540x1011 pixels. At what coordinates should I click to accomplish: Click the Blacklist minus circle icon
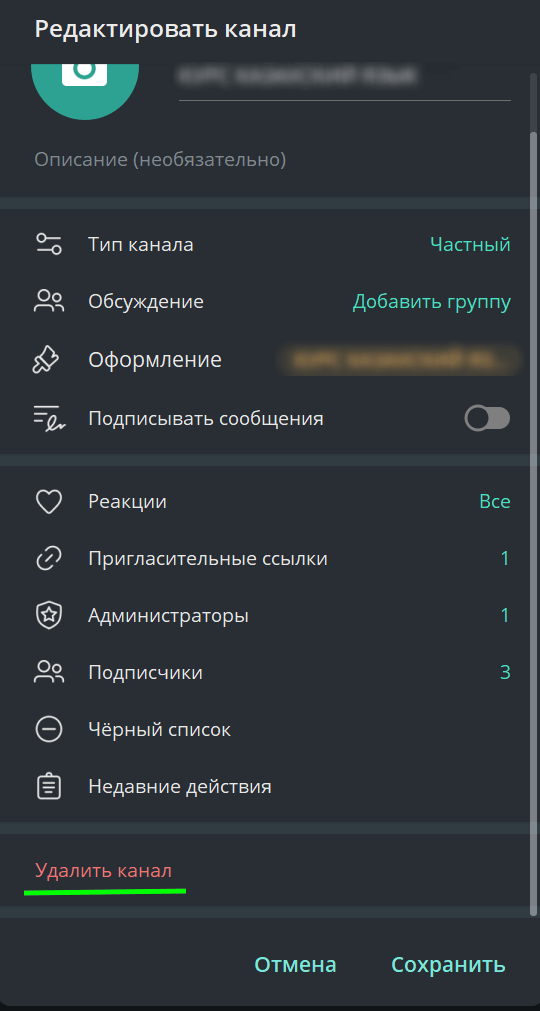coord(49,730)
